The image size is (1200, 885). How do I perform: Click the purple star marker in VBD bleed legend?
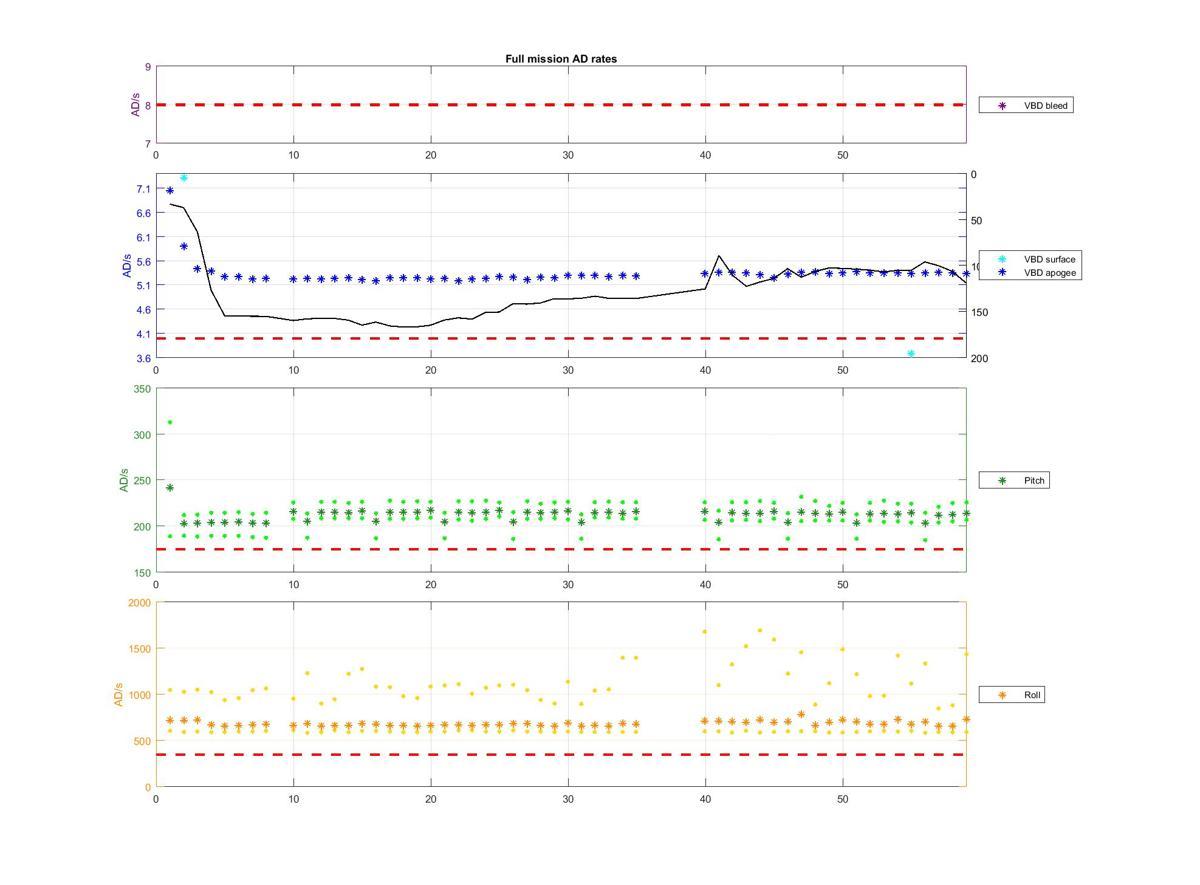click(x=1002, y=105)
